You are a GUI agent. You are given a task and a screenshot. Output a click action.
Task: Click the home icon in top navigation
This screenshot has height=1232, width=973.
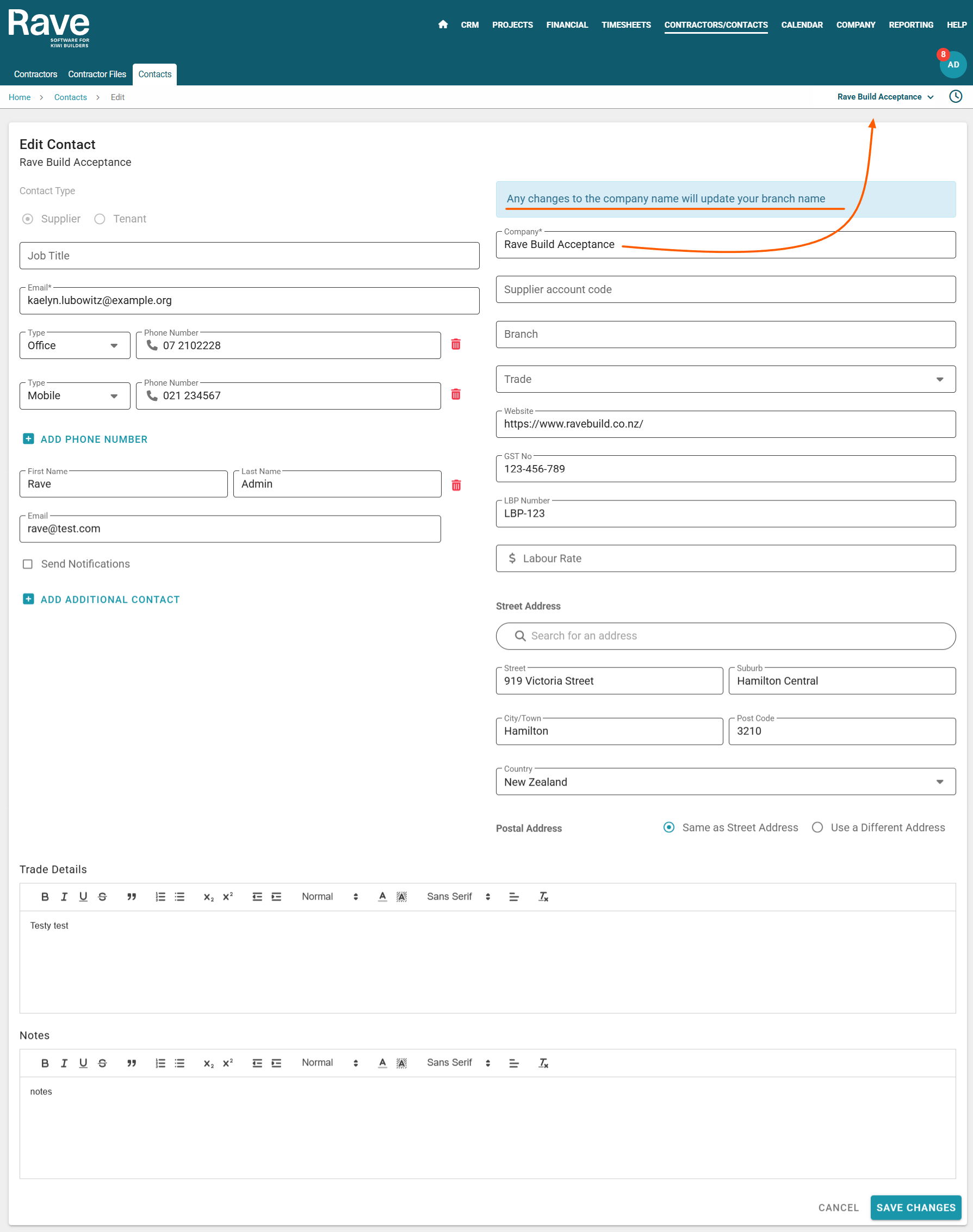[443, 24]
